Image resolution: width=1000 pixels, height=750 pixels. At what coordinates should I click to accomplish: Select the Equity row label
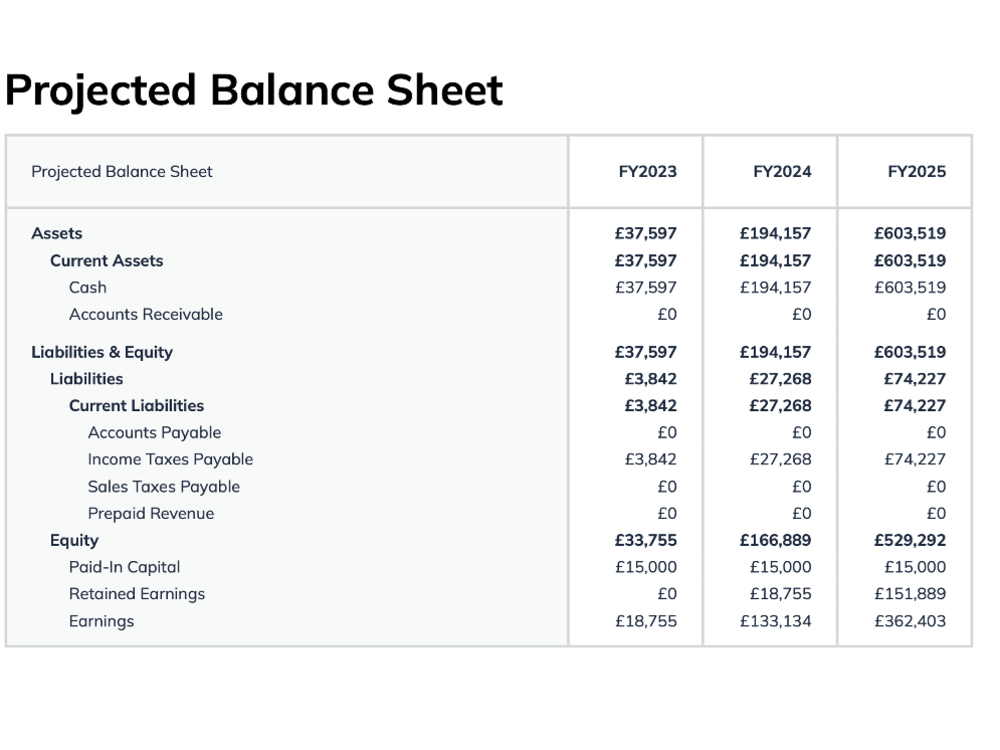coord(74,541)
